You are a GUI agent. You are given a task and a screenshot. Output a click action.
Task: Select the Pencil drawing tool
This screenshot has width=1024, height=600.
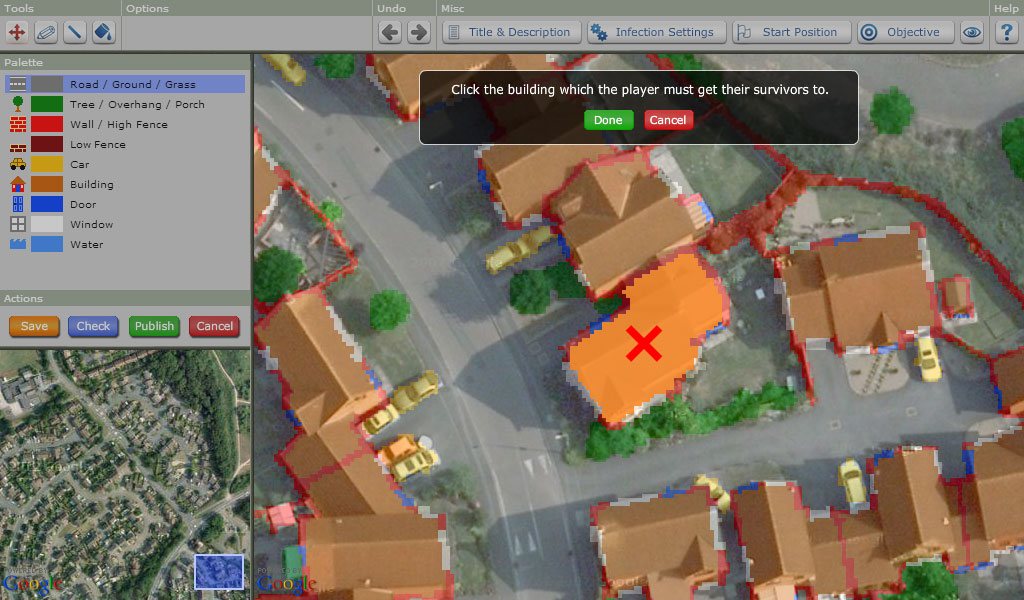(x=46, y=32)
